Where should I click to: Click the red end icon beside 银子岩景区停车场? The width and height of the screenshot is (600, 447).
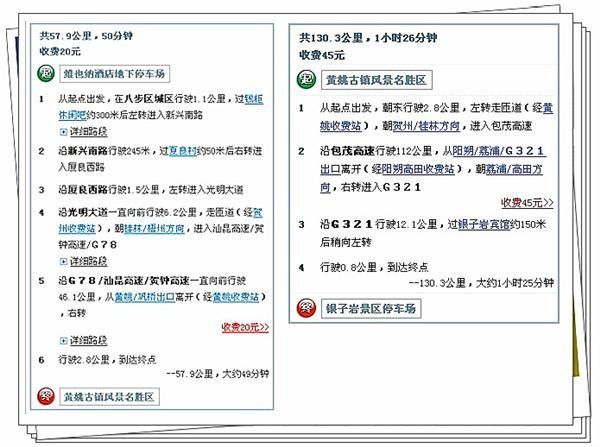(x=305, y=306)
